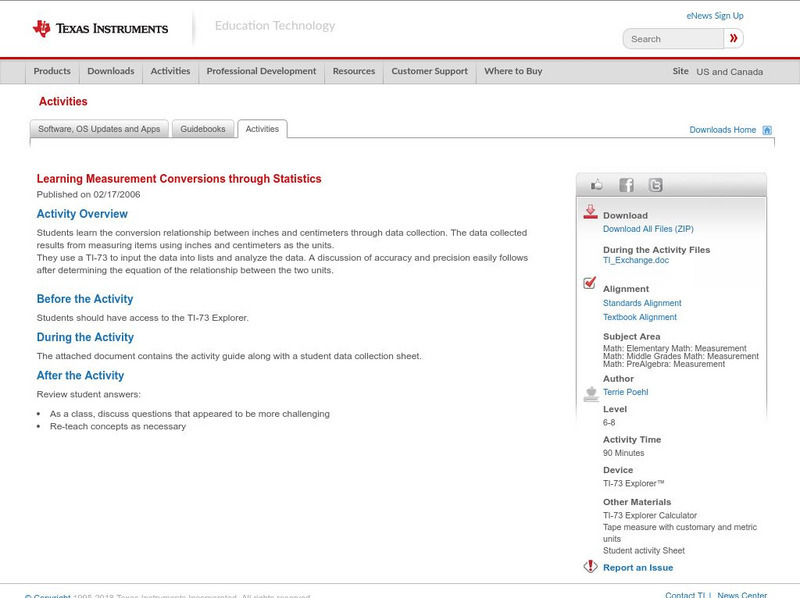Switch to the Guidebooks tab
800x598 pixels.
[x=203, y=129]
